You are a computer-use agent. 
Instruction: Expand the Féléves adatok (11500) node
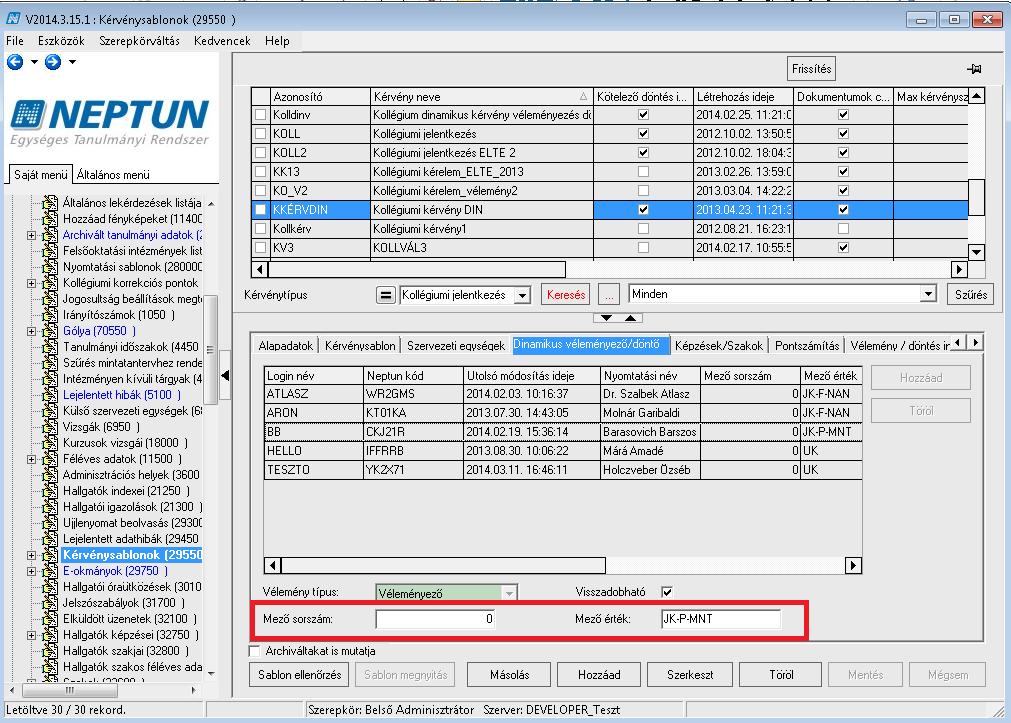coord(31,459)
